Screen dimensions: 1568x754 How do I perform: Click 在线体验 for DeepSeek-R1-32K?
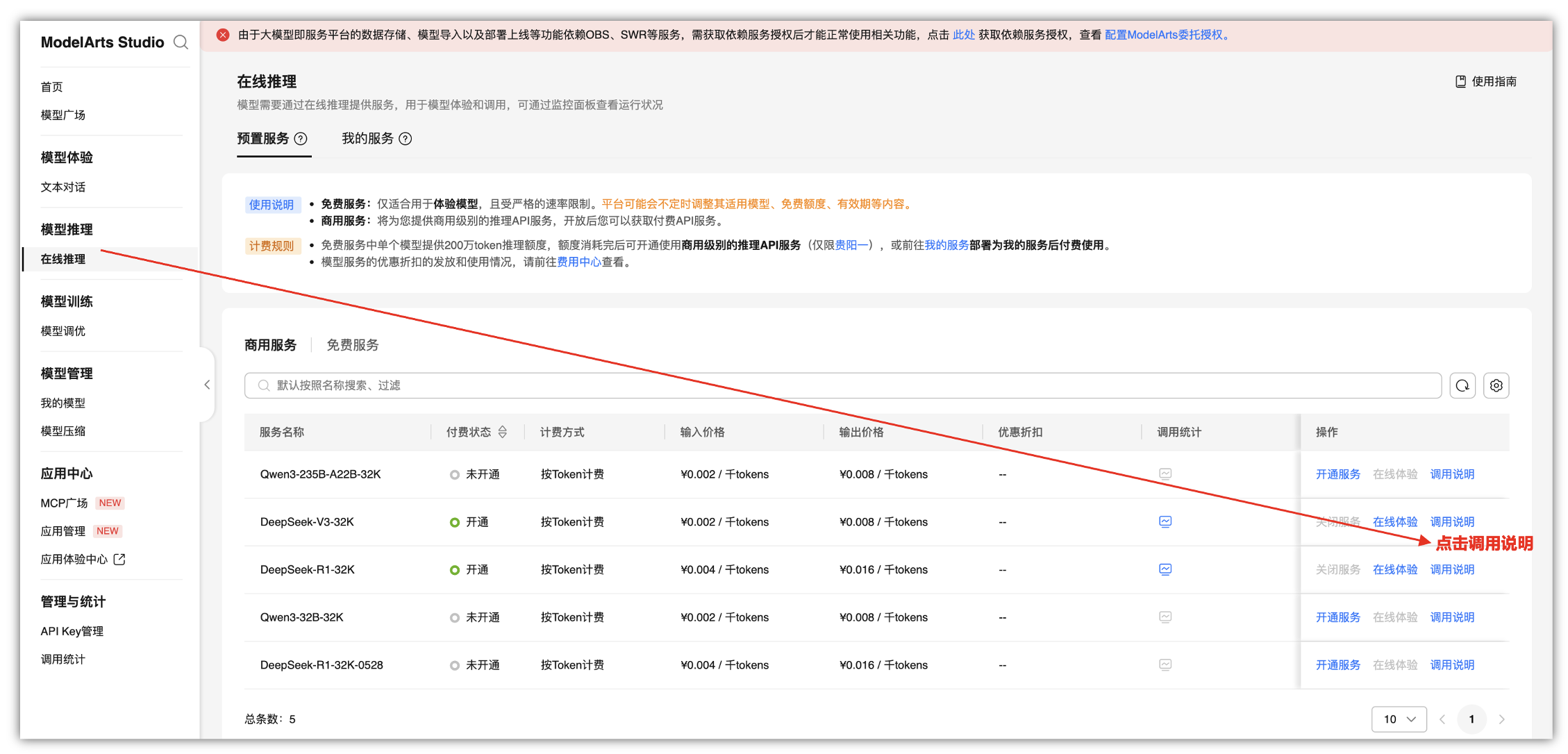1394,569
